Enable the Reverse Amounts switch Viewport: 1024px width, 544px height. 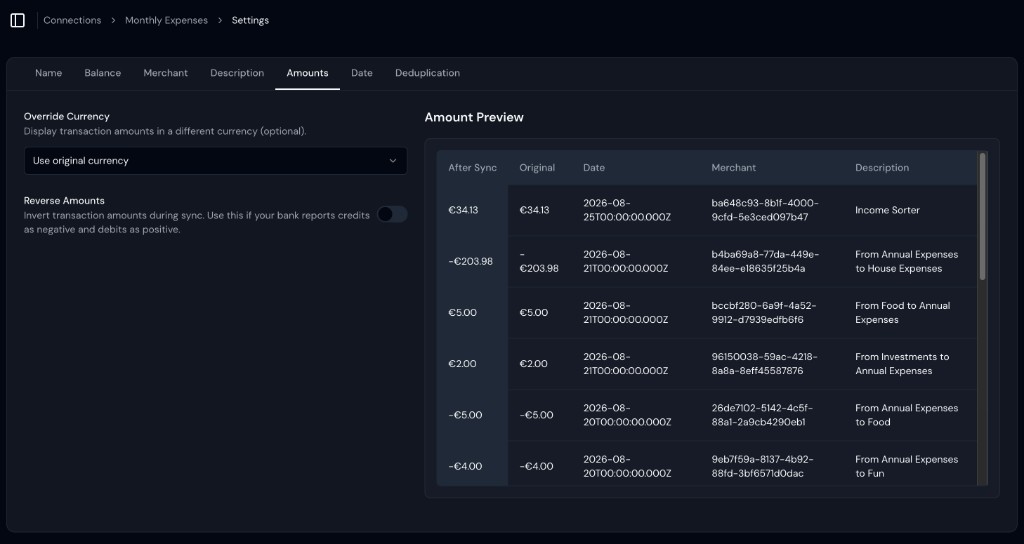click(x=392, y=214)
